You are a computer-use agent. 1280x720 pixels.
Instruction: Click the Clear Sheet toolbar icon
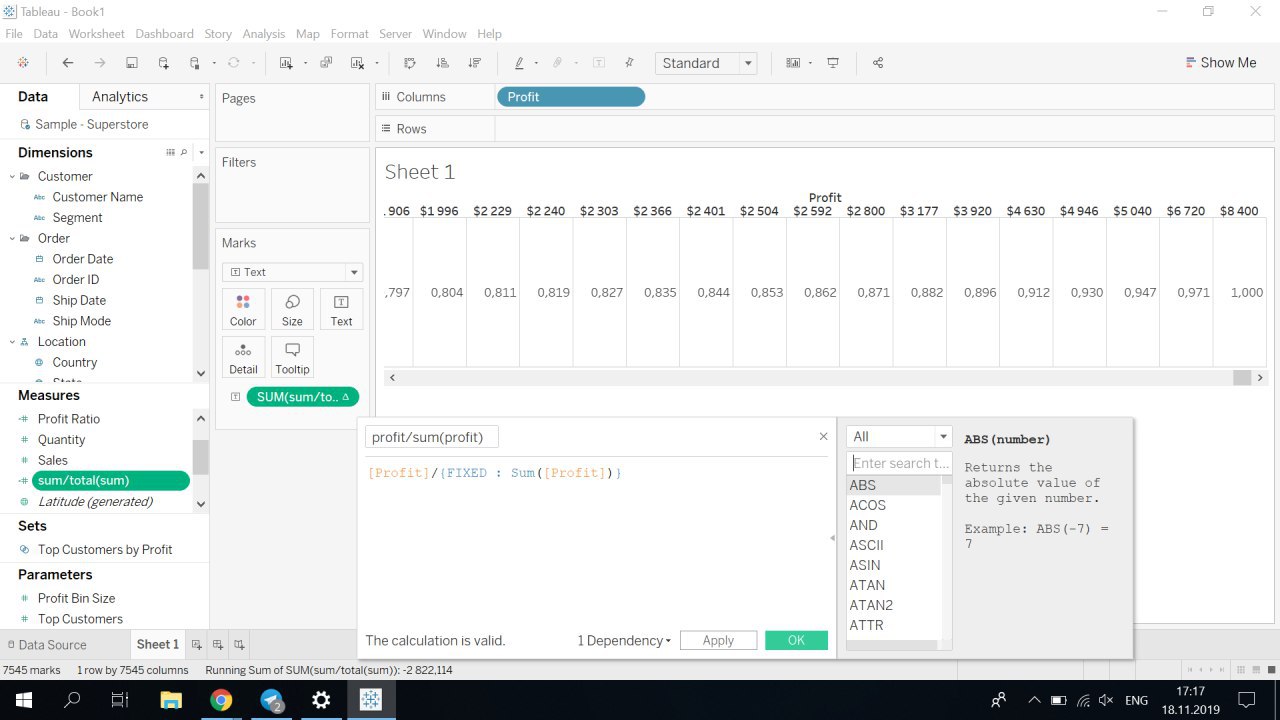(357, 63)
